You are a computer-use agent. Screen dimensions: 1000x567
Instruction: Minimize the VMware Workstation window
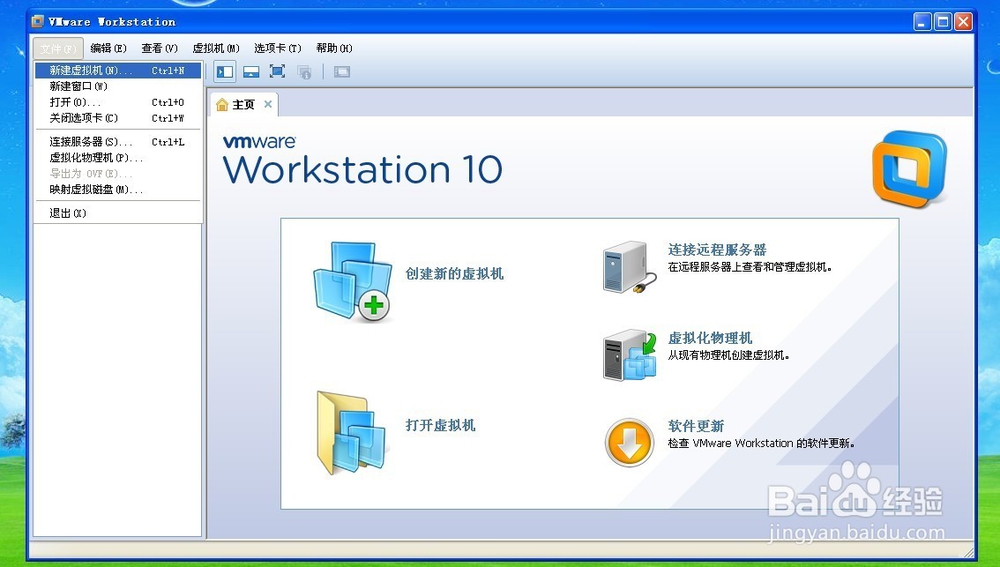(922, 22)
